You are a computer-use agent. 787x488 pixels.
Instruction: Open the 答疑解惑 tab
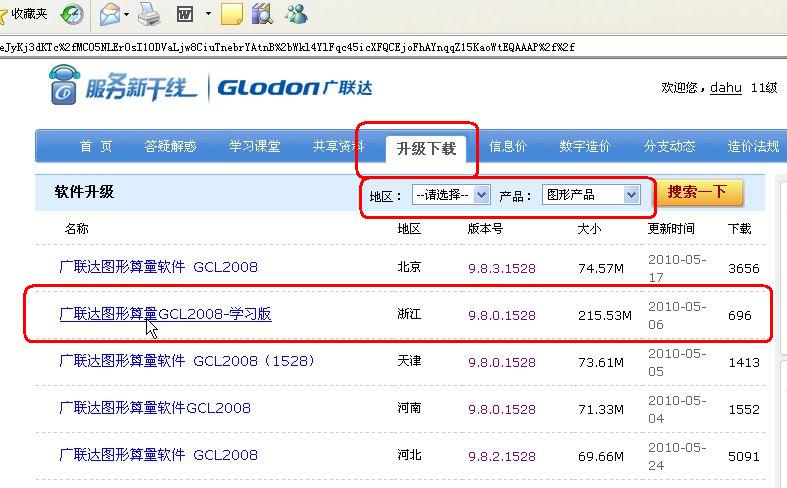[170, 147]
